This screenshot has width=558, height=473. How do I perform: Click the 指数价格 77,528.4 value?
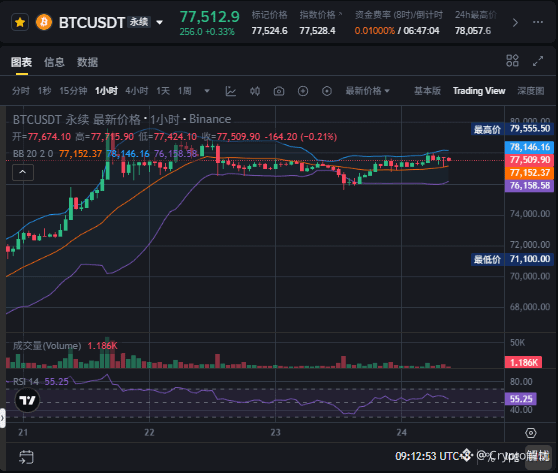tap(317, 31)
